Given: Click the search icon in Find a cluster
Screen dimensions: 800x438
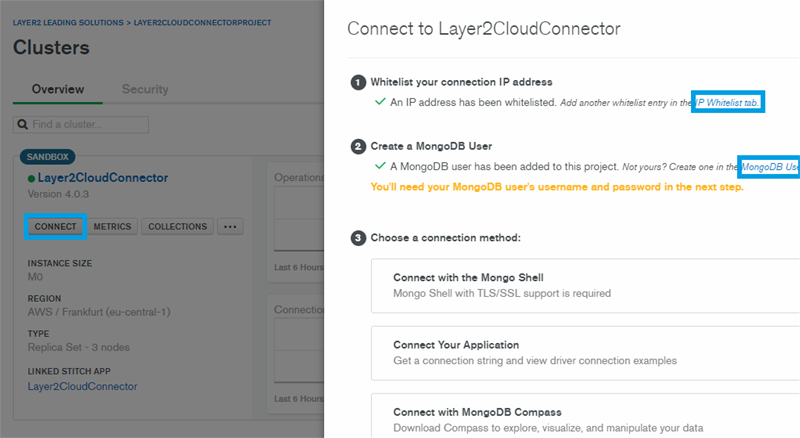Looking at the screenshot, I should [21, 125].
